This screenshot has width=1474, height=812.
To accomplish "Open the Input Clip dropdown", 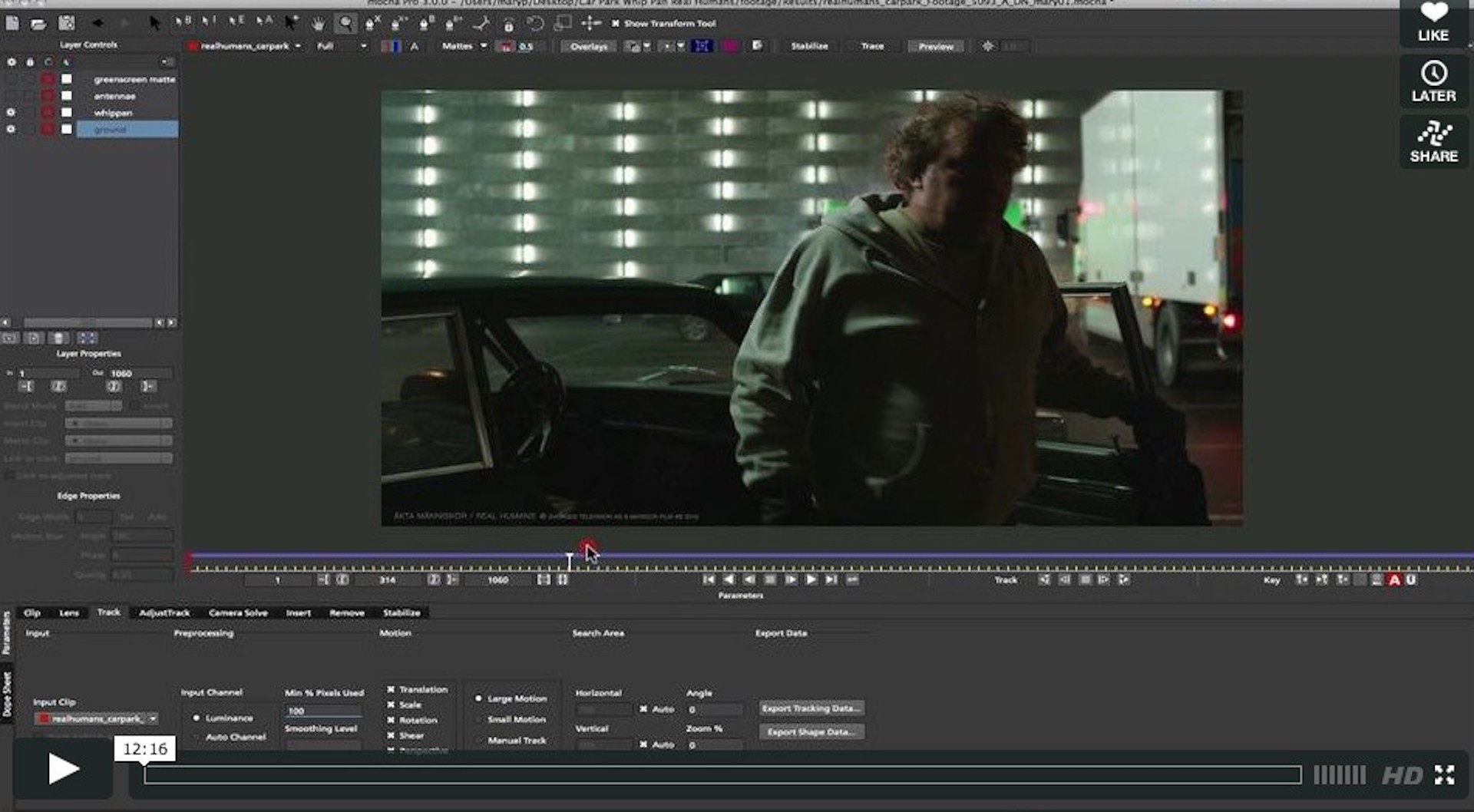I will 97,718.
